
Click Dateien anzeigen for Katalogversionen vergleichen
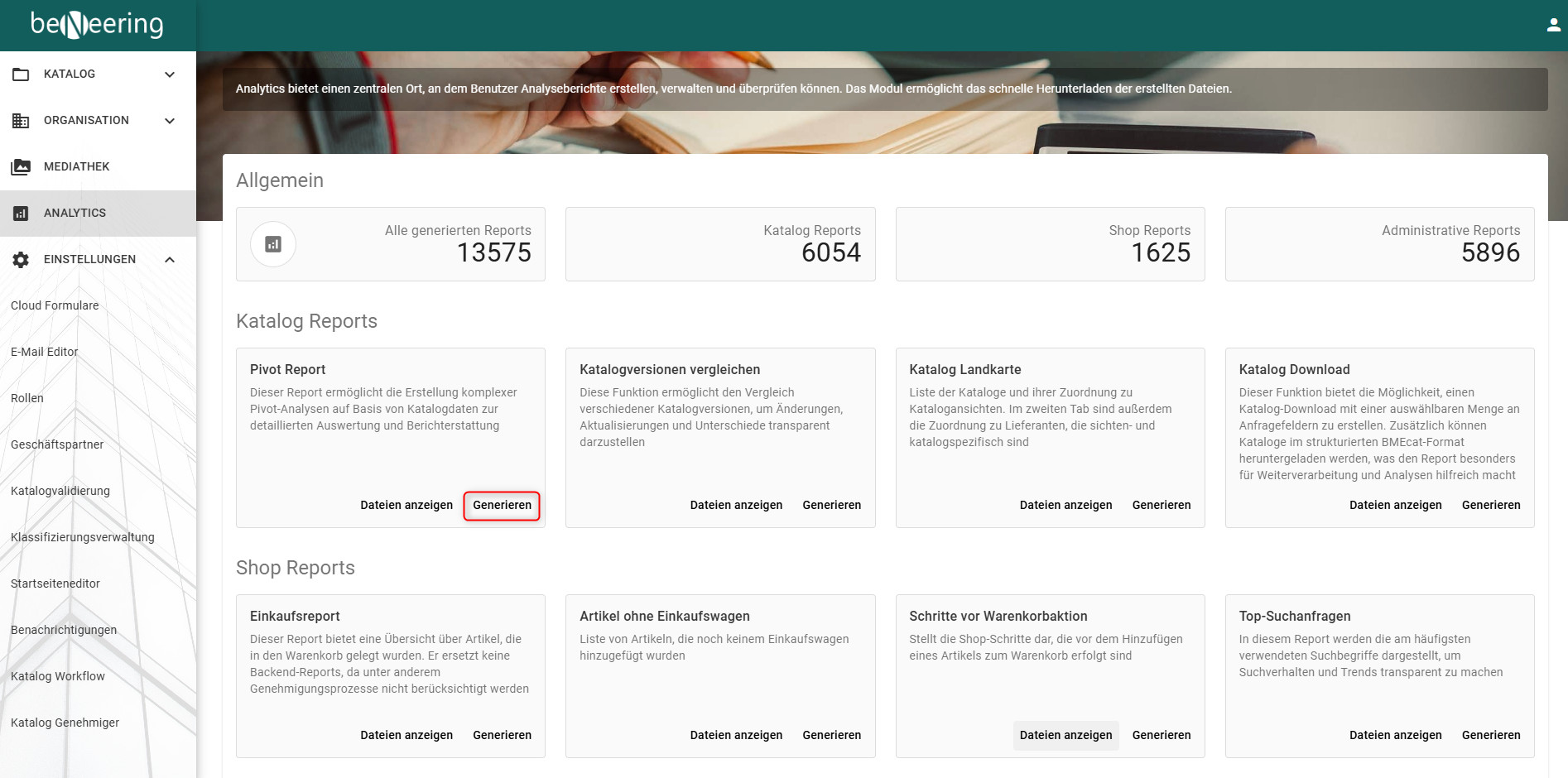736,506
